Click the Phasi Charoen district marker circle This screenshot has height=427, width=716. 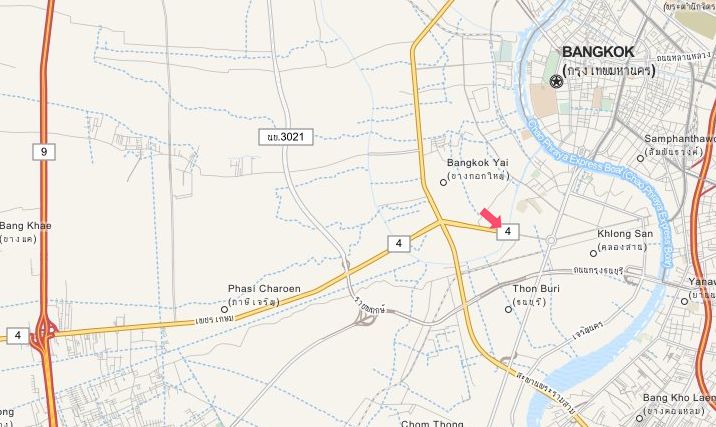[x=224, y=309]
